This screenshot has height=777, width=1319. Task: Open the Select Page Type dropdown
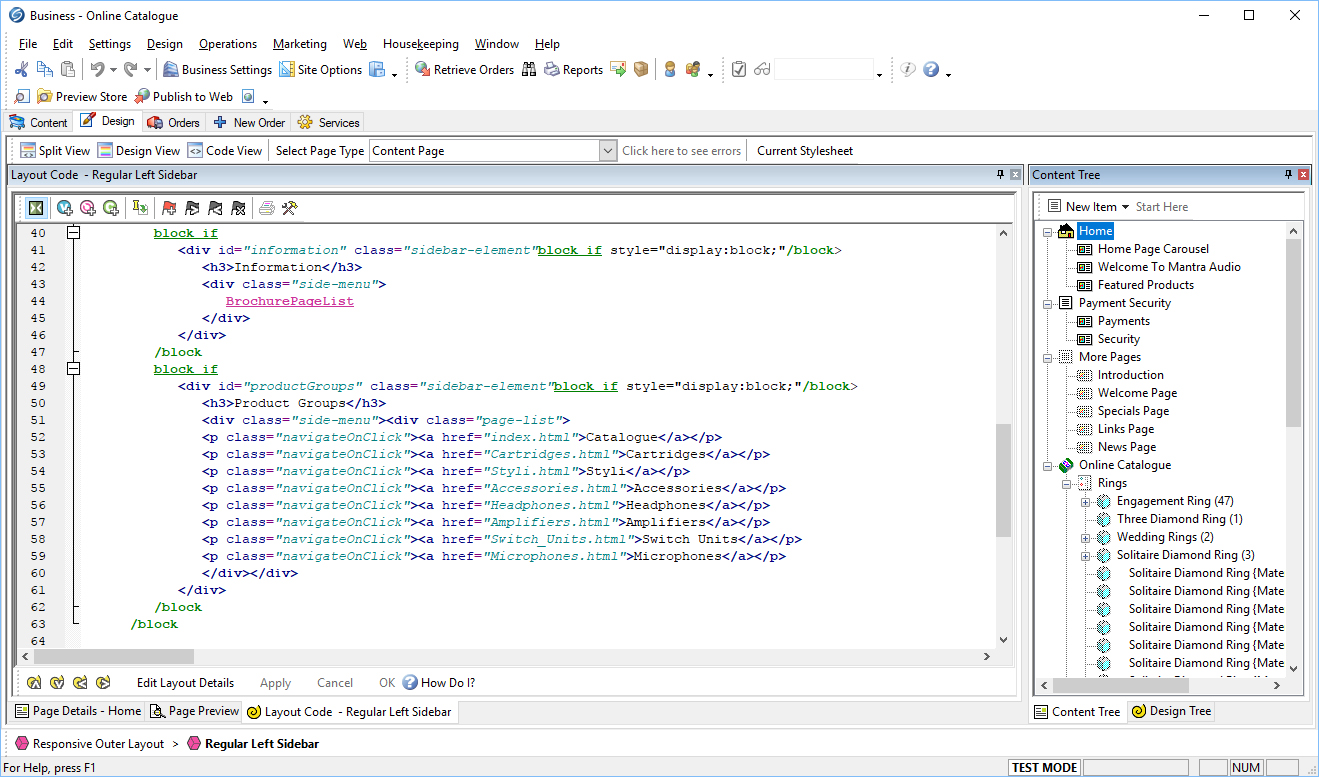tap(607, 151)
